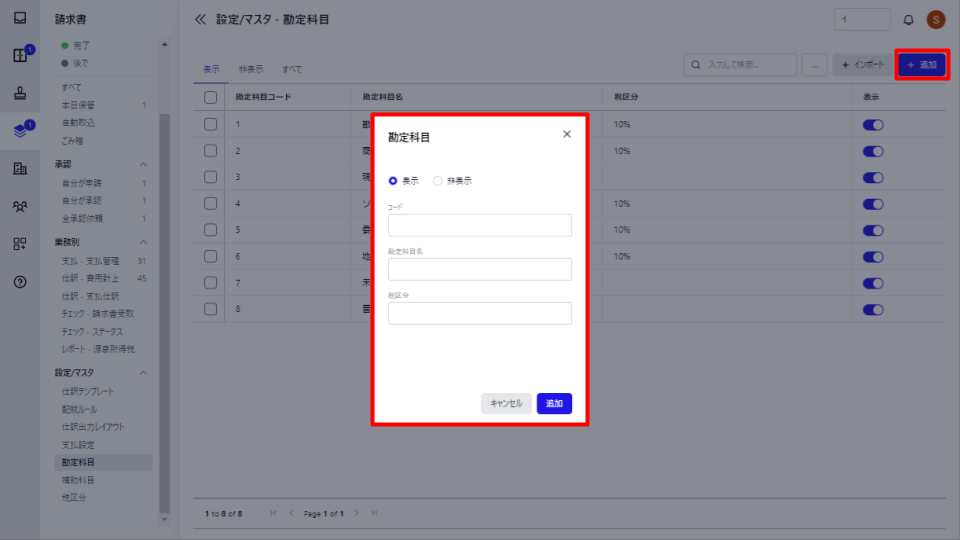Collapse the 設定/マスタ section in sidebar
The image size is (960, 540).
click(x=143, y=372)
